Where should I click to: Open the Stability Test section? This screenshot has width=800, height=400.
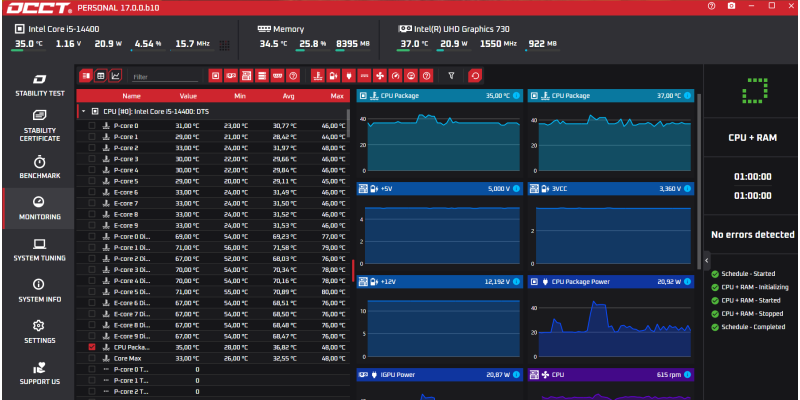coord(40,86)
